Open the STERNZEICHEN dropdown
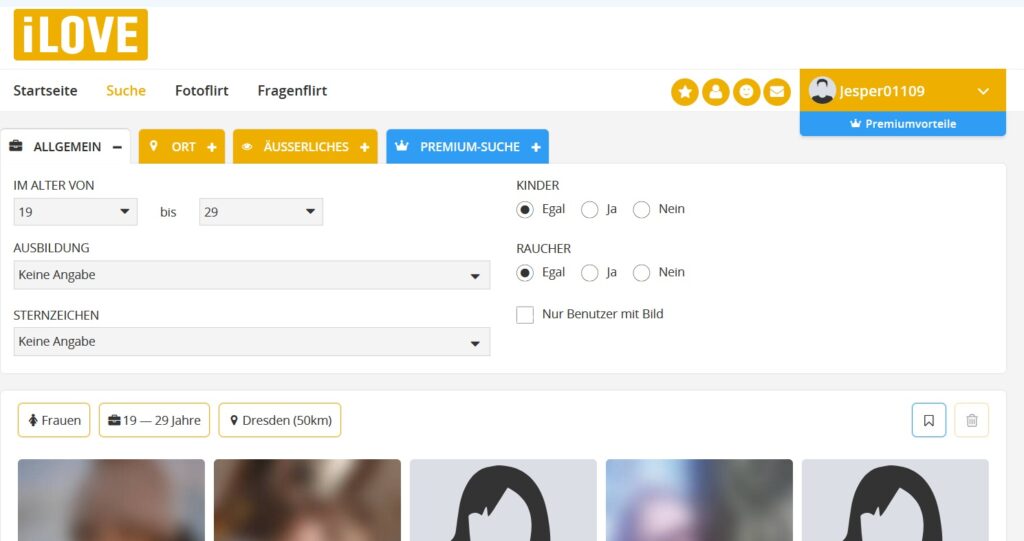Image resolution: width=1024 pixels, height=541 pixels. [x=251, y=342]
